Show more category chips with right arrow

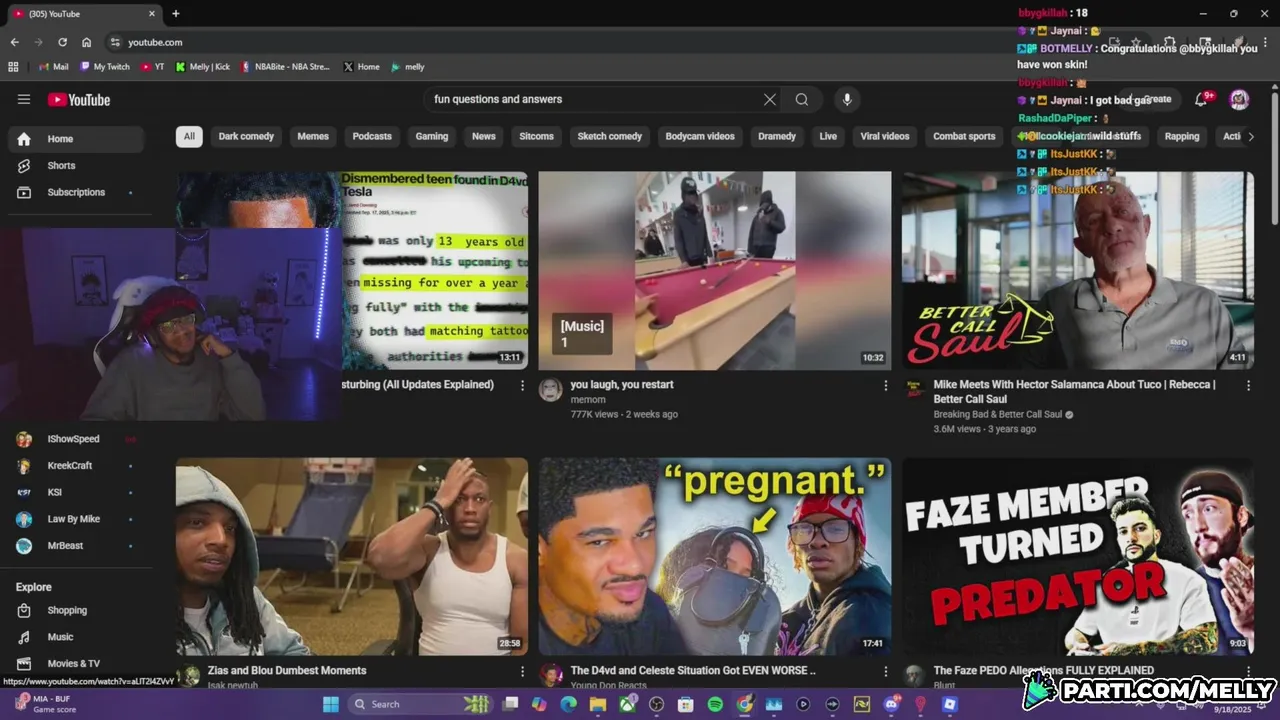1250,136
